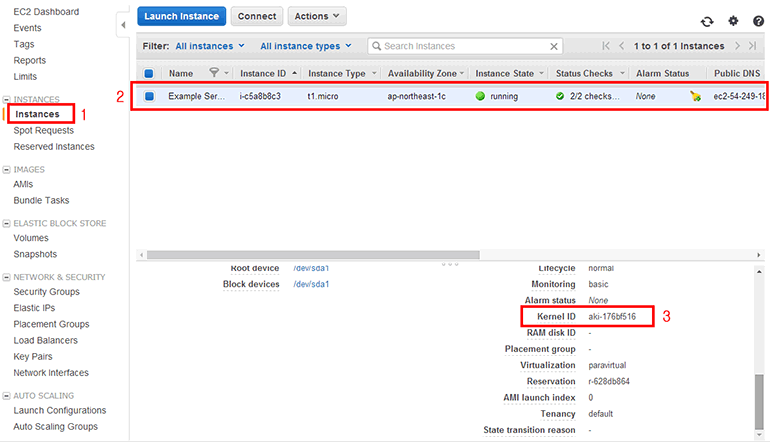Viewport: 770px width, 442px height.
Task: Click the alarm status bell icon
Action: (695, 96)
